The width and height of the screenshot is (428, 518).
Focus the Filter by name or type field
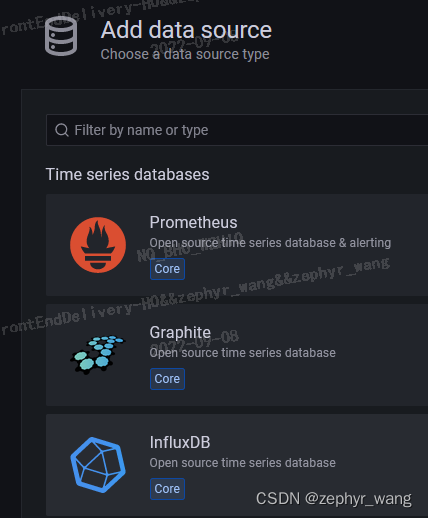pyautogui.click(x=237, y=130)
